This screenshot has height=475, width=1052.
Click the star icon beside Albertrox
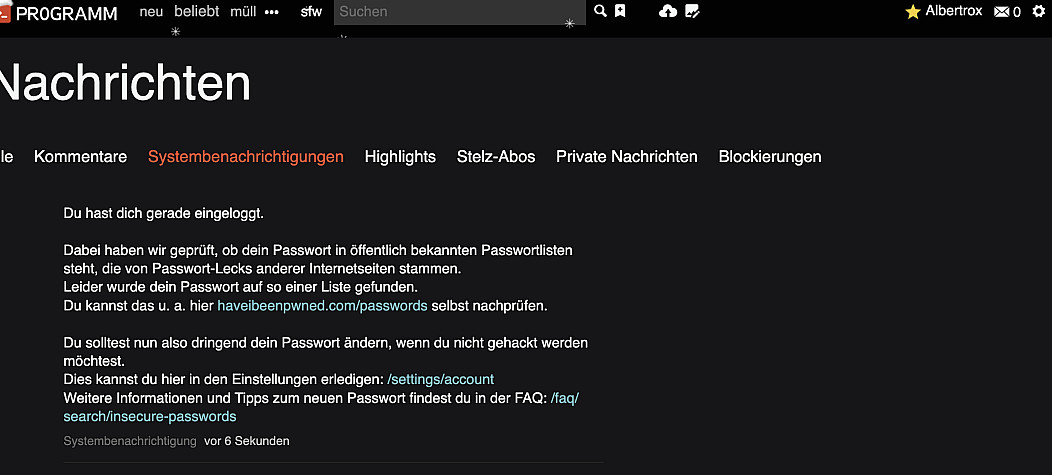pos(912,12)
